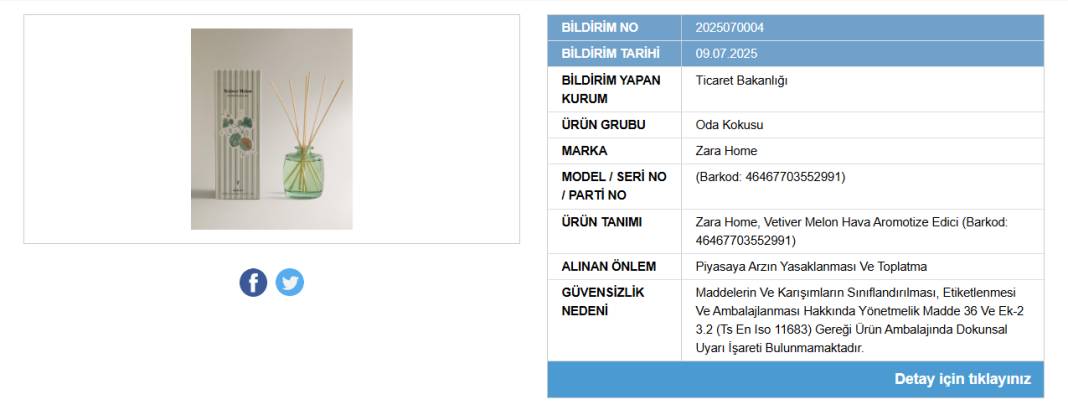
Task: Click the notification number 2025070004
Action: (729, 28)
